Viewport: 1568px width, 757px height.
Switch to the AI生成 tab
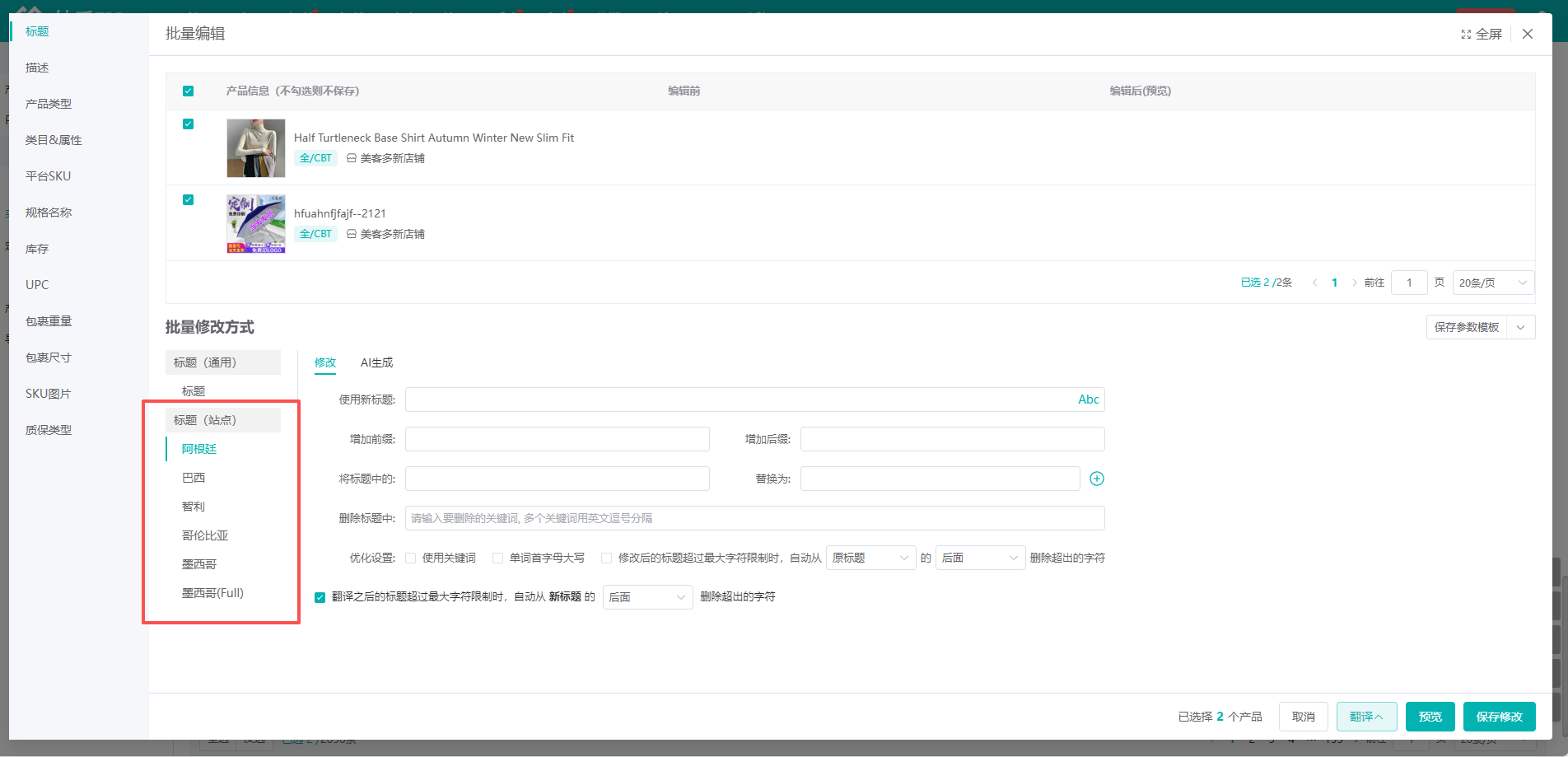click(x=376, y=362)
